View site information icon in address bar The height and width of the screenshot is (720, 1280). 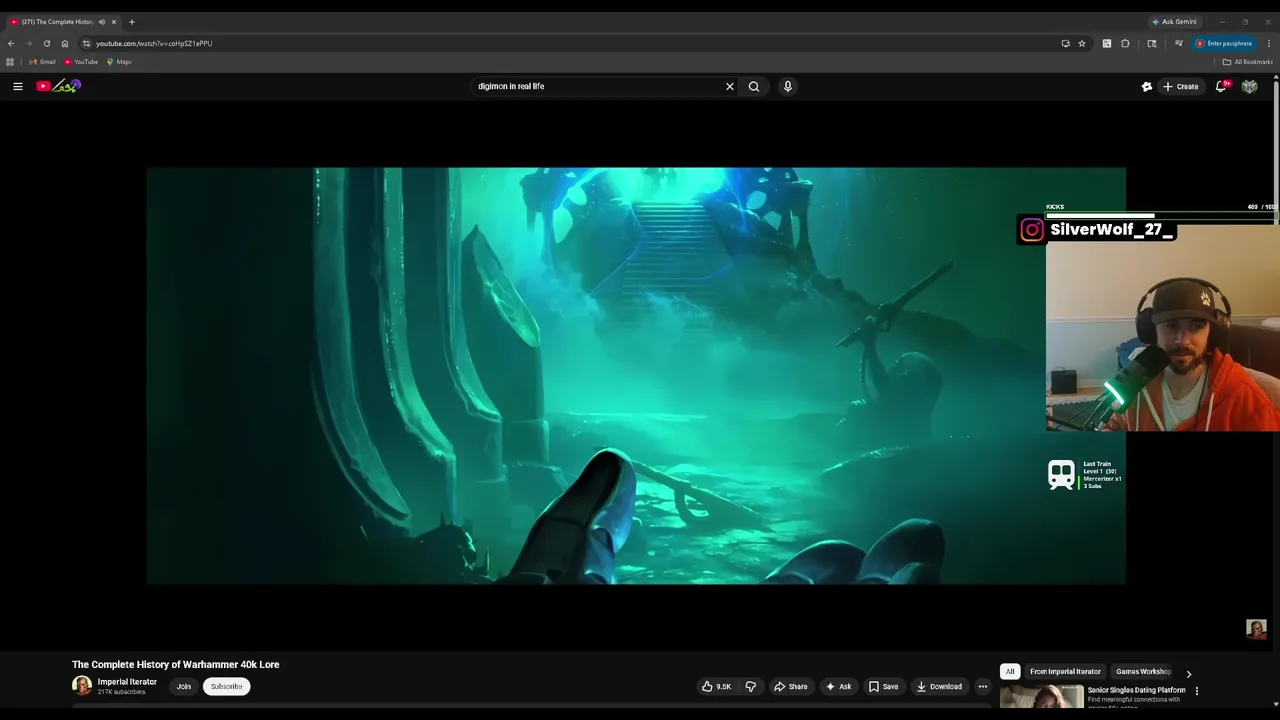[x=86, y=43]
